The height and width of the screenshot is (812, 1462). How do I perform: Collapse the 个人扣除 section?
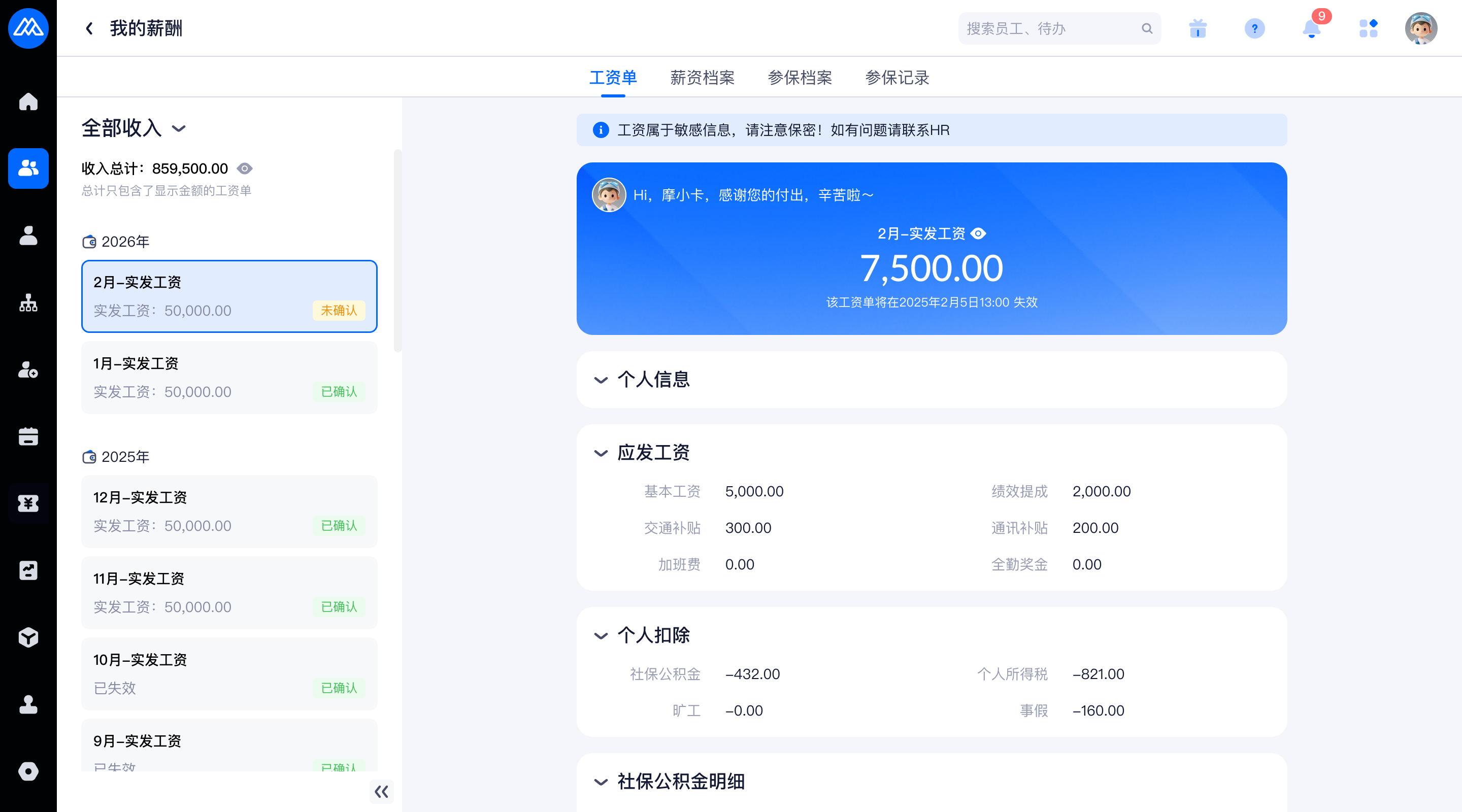click(x=601, y=635)
